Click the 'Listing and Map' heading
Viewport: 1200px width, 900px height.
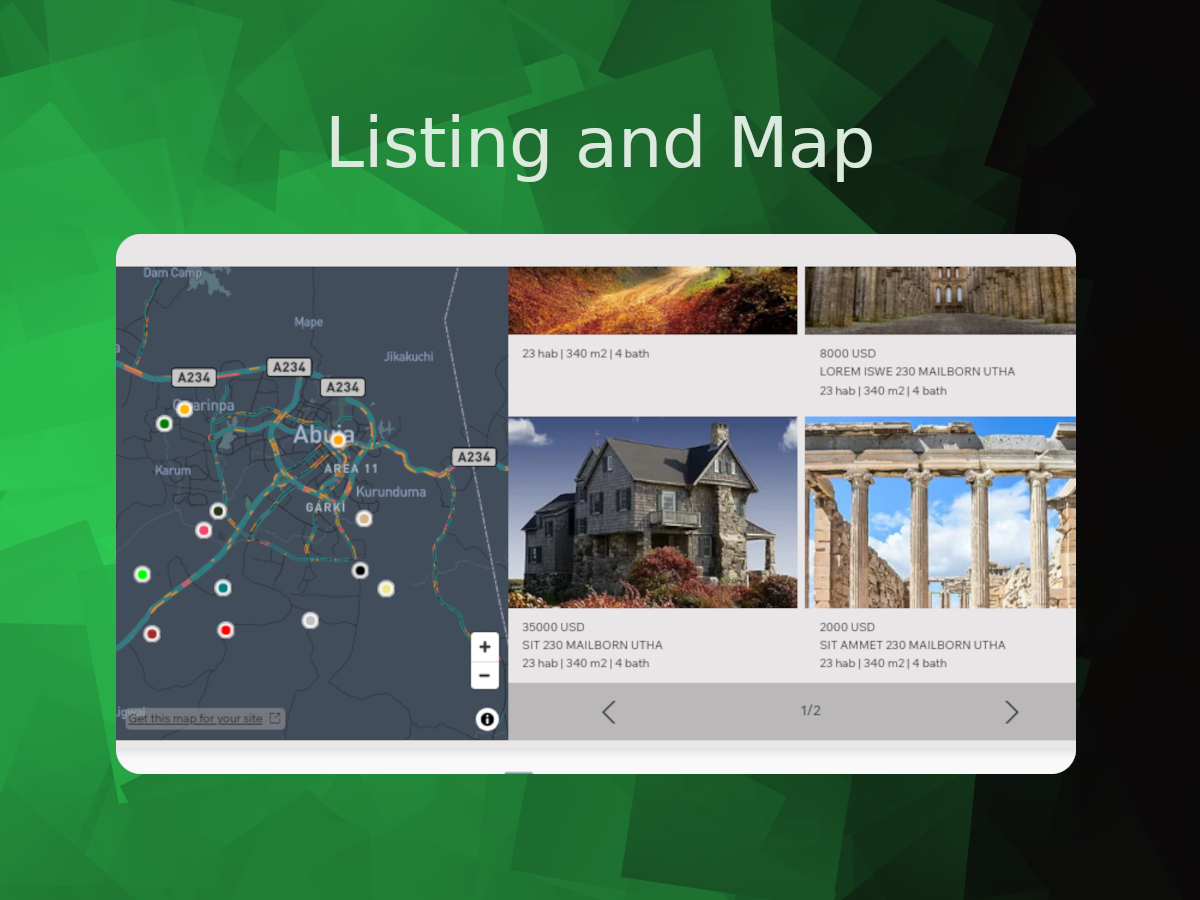600,143
